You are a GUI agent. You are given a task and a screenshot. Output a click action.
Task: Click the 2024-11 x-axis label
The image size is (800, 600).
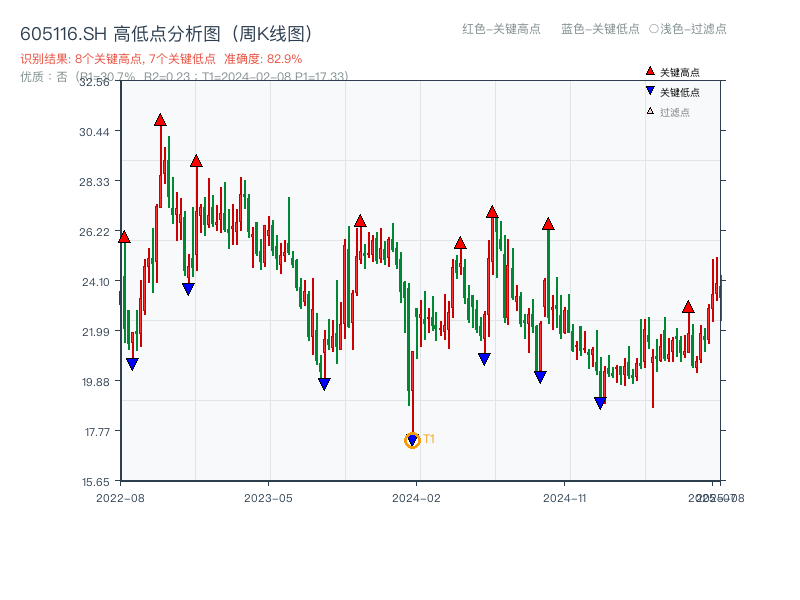pos(564,498)
